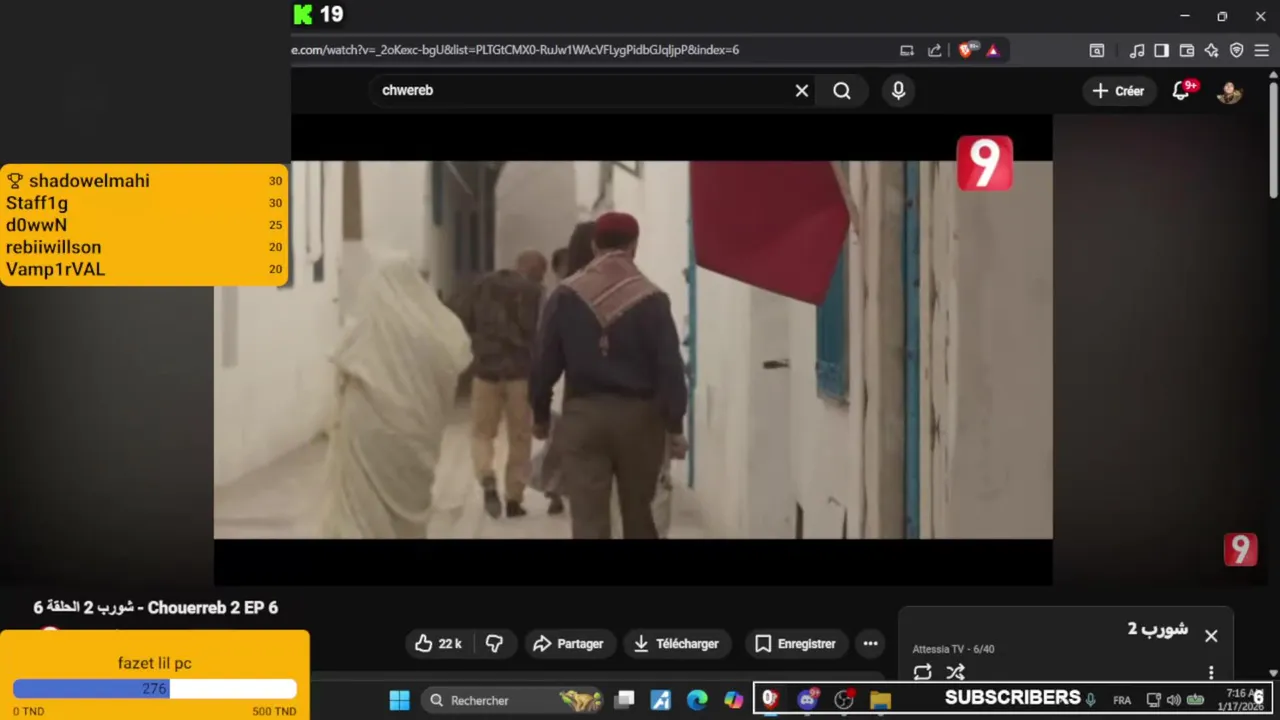
Task: Close the شورب 2 playlist panel
Action: coord(1211,636)
